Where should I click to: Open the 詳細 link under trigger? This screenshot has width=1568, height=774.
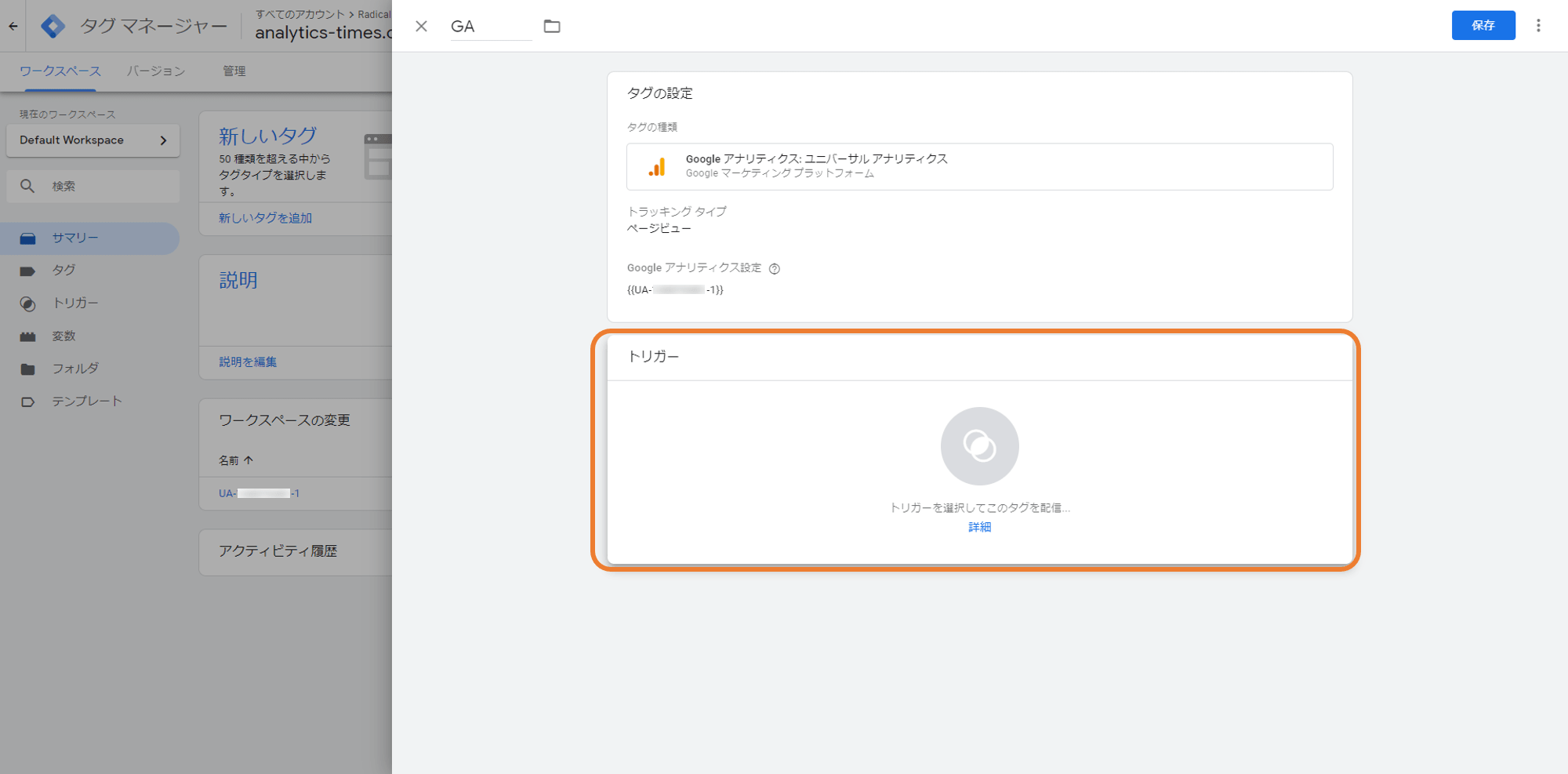tap(979, 527)
